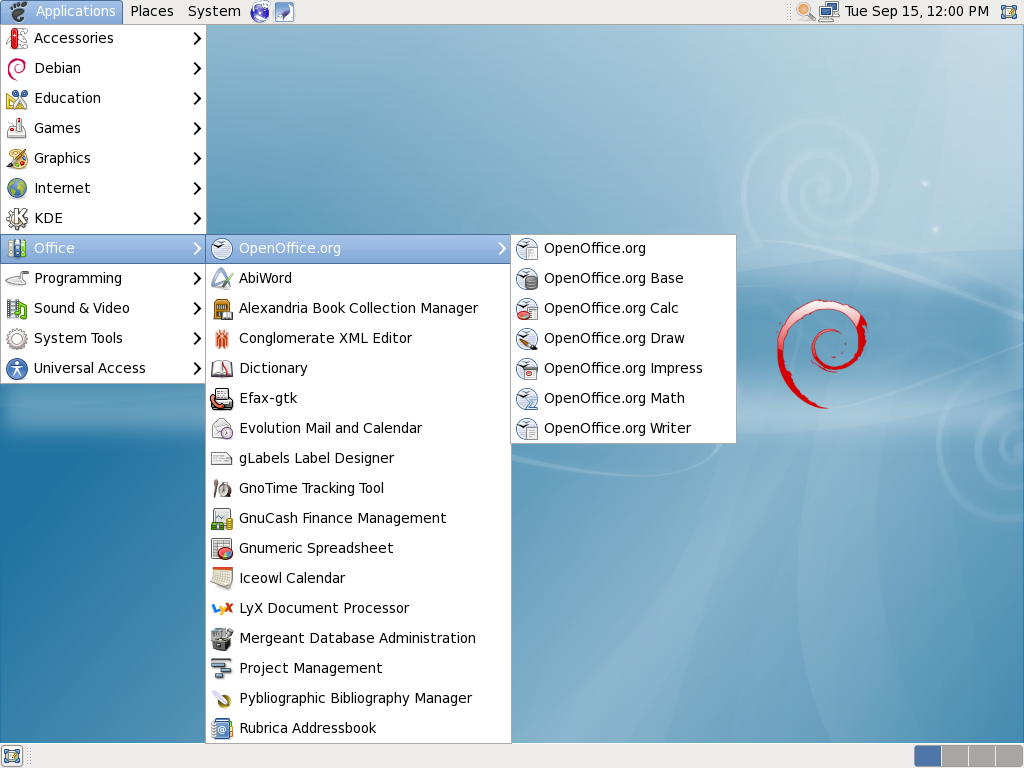1024x768 pixels.
Task: Expand the Programming submenu arrow
Action: pyautogui.click(x=197, y=279)
